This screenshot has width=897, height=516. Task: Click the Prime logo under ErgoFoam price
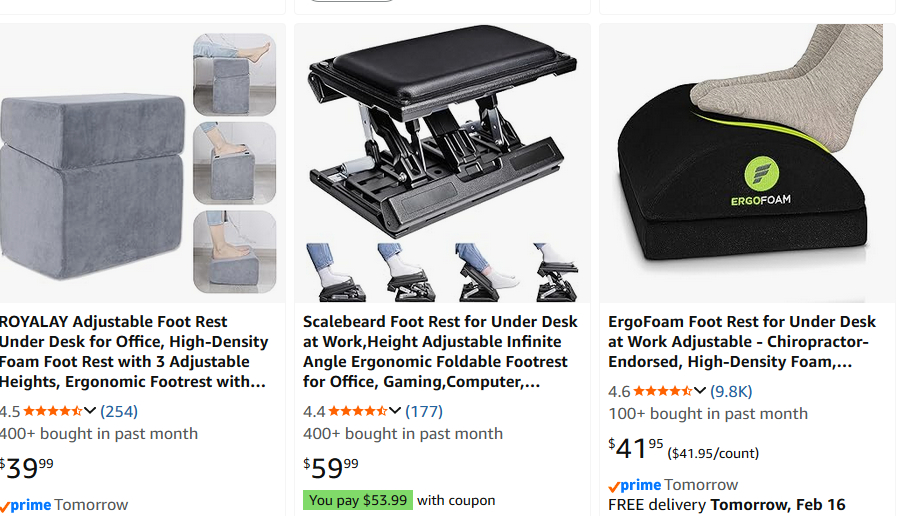coord(635,485)
